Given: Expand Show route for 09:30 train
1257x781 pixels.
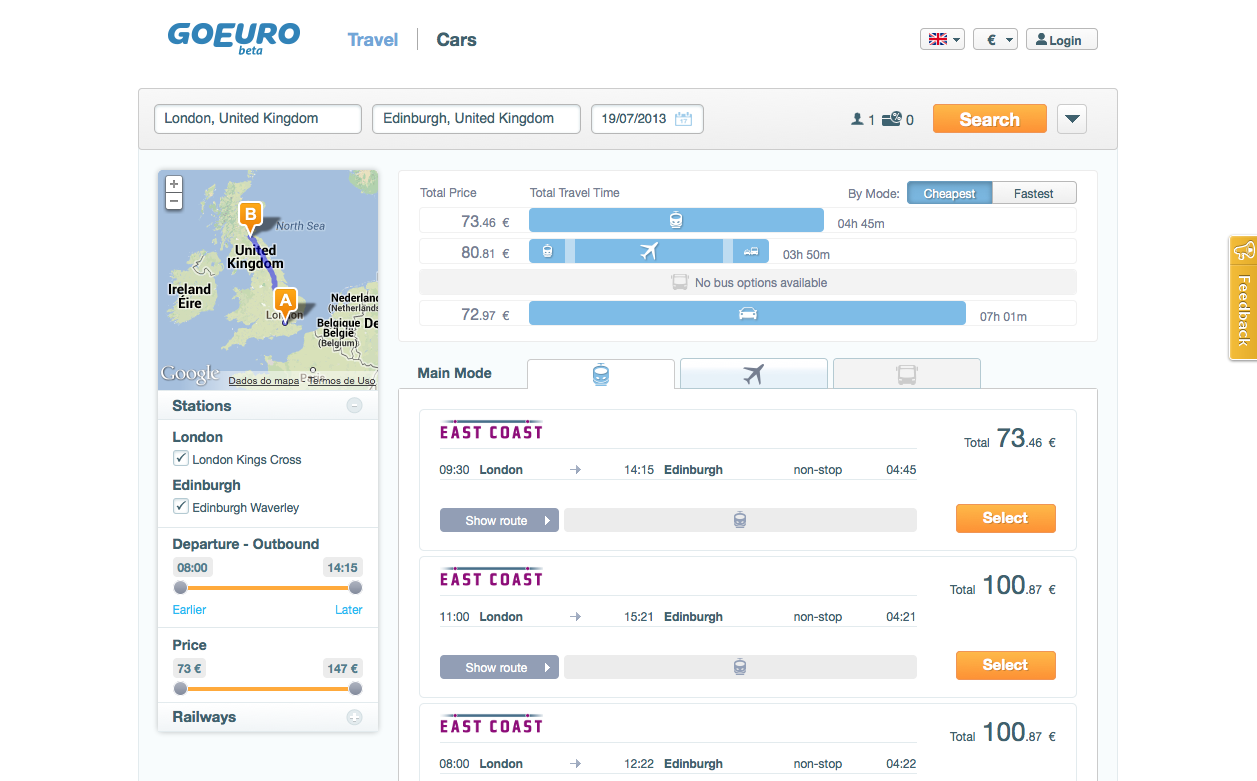Looking at the screenshot, I should 499,520.
